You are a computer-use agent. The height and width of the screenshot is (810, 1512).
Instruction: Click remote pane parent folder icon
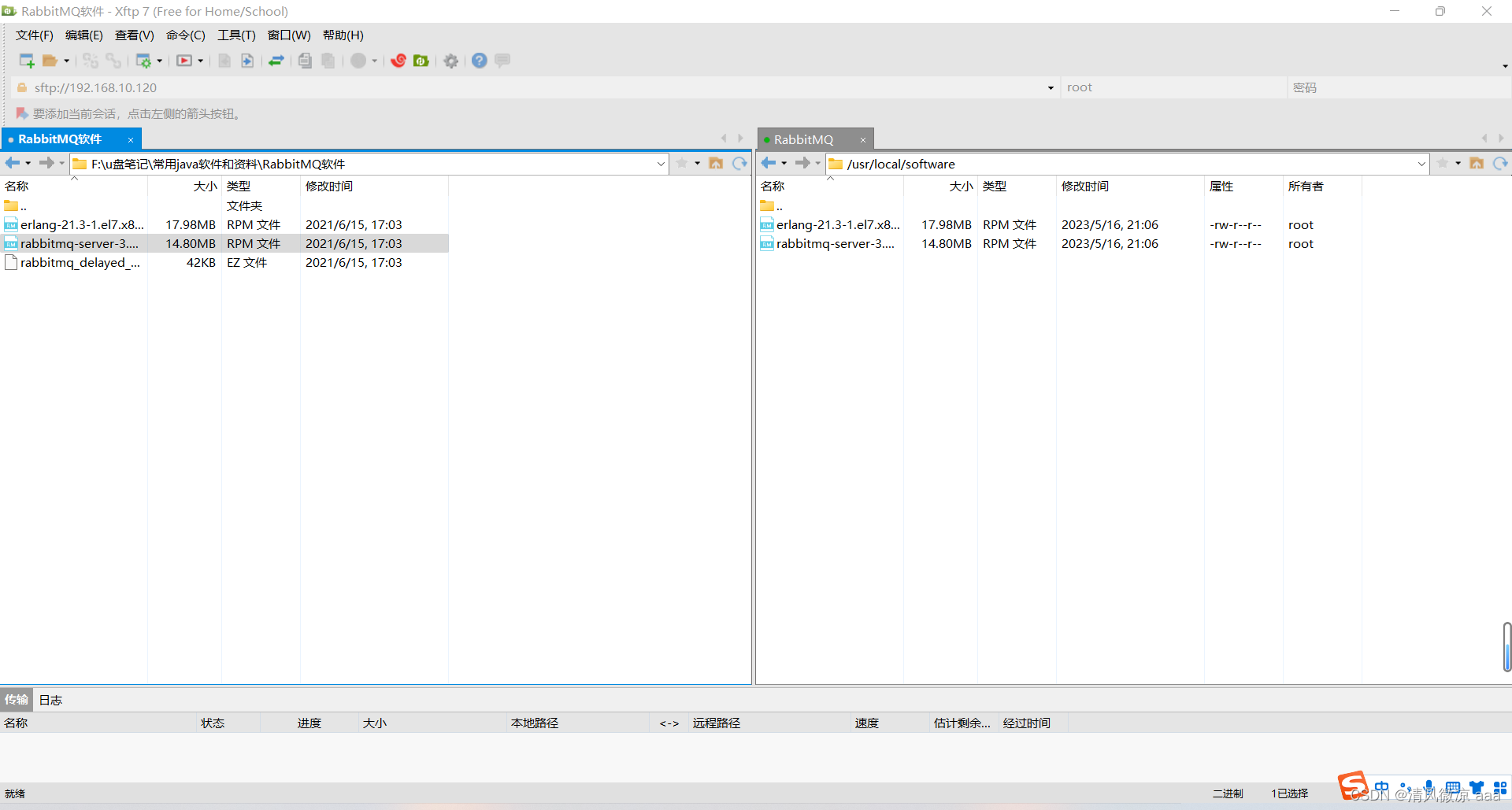pos(1477,163)
